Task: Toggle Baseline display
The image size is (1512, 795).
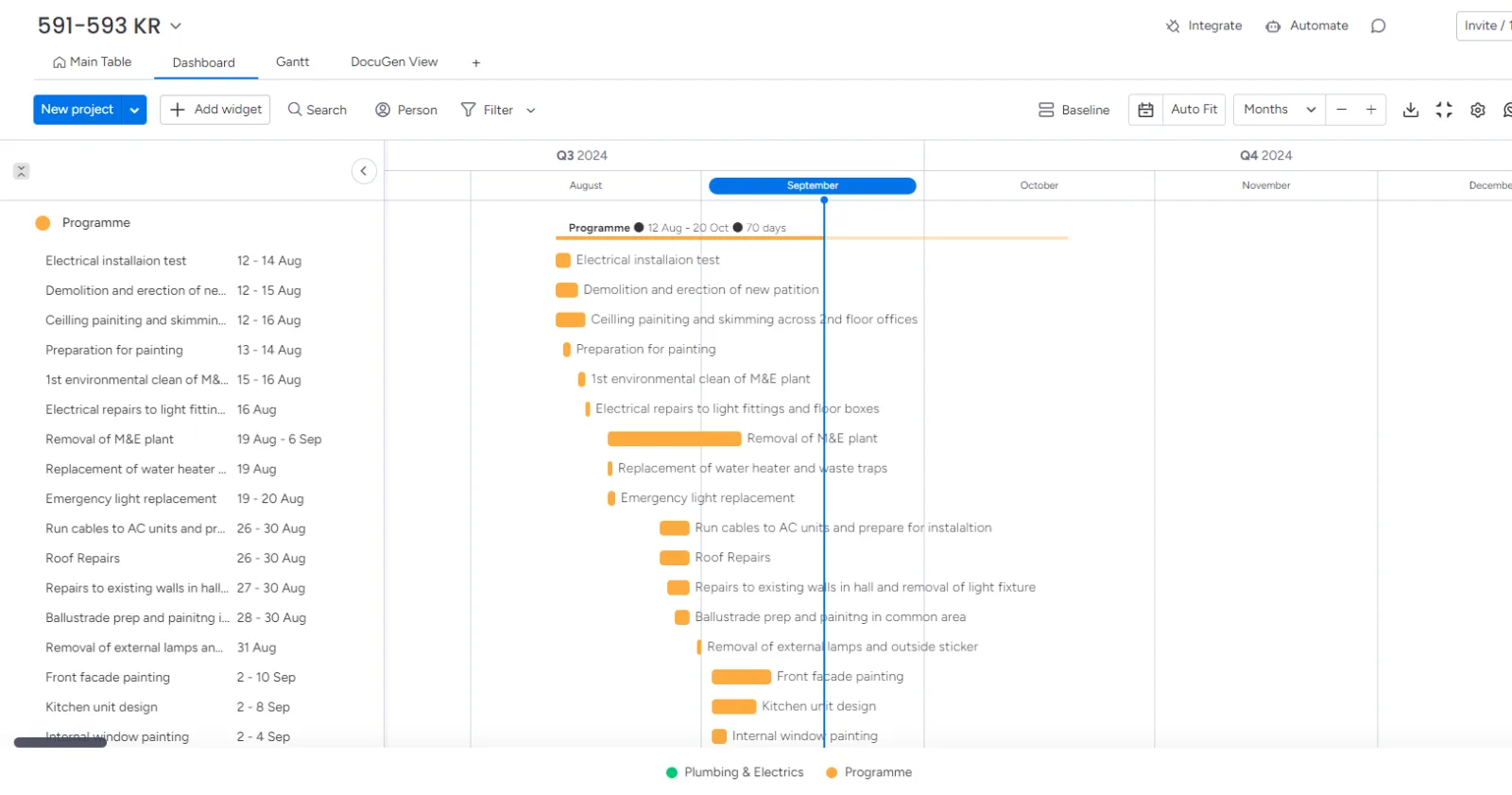Action: [x=1074, y=110]
